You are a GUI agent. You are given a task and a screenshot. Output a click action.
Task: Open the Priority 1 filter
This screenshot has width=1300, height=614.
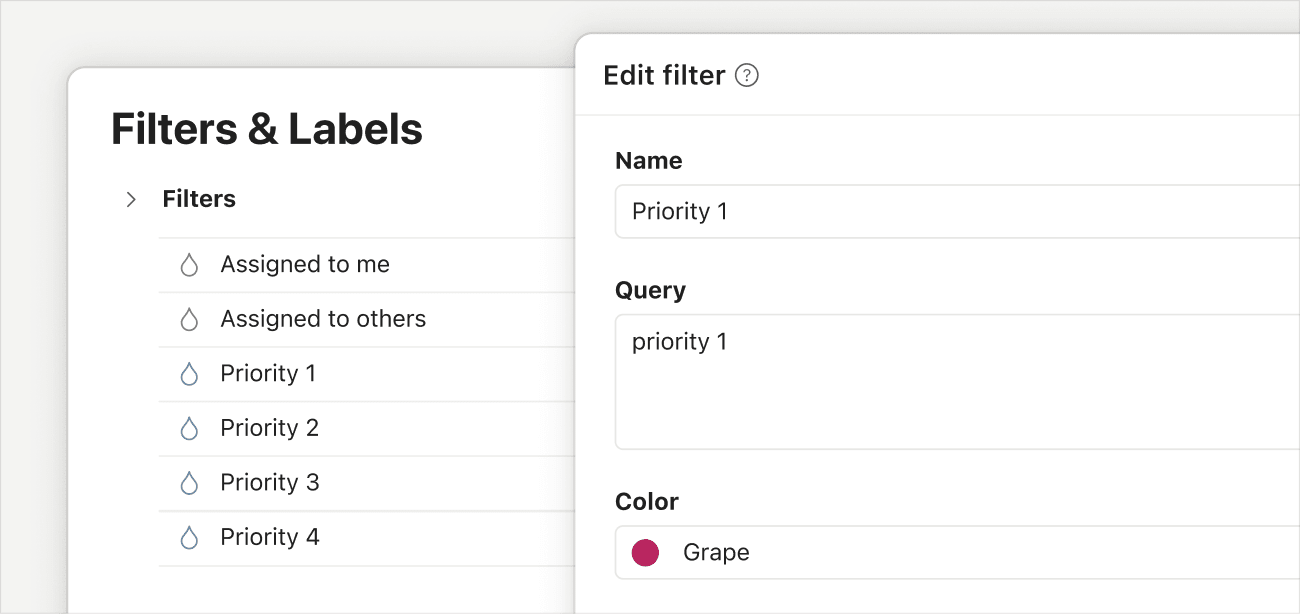tap(268, 373)
